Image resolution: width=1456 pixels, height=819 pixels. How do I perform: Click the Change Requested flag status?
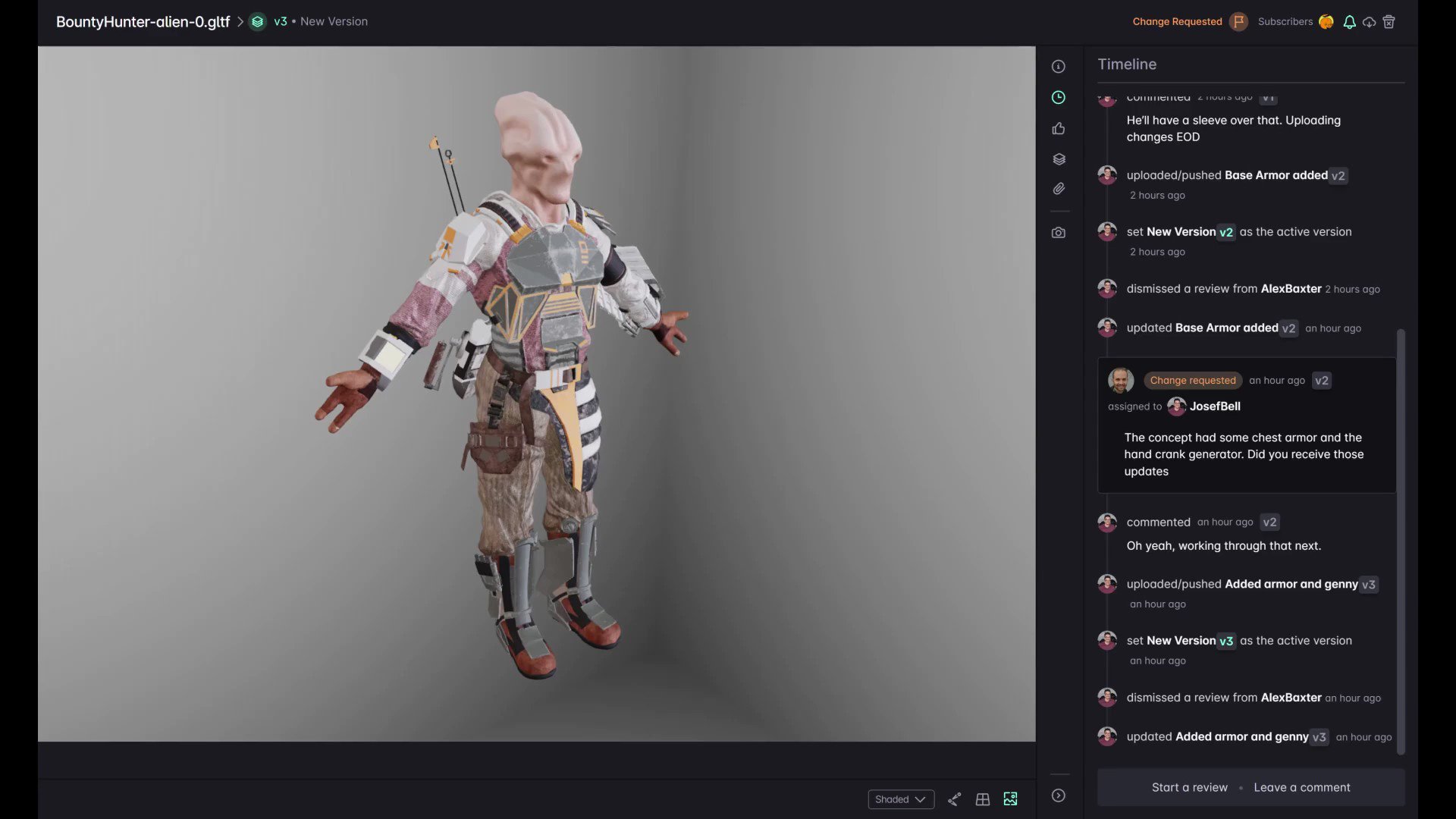pyautogui.click(x=1238, y=22)
